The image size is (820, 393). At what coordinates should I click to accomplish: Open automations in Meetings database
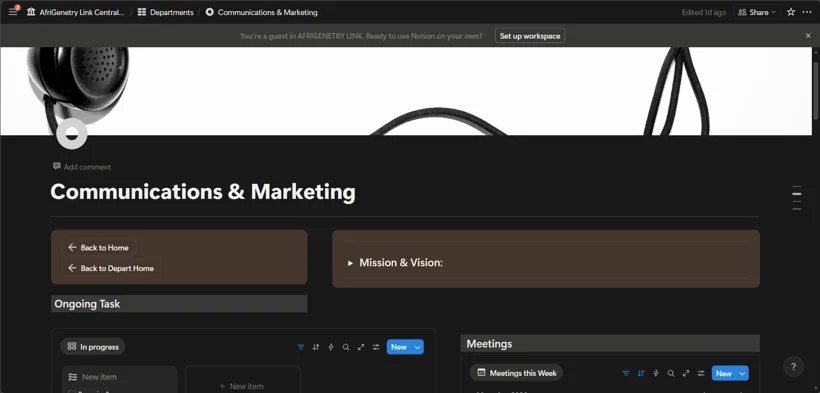coord(656,374)
